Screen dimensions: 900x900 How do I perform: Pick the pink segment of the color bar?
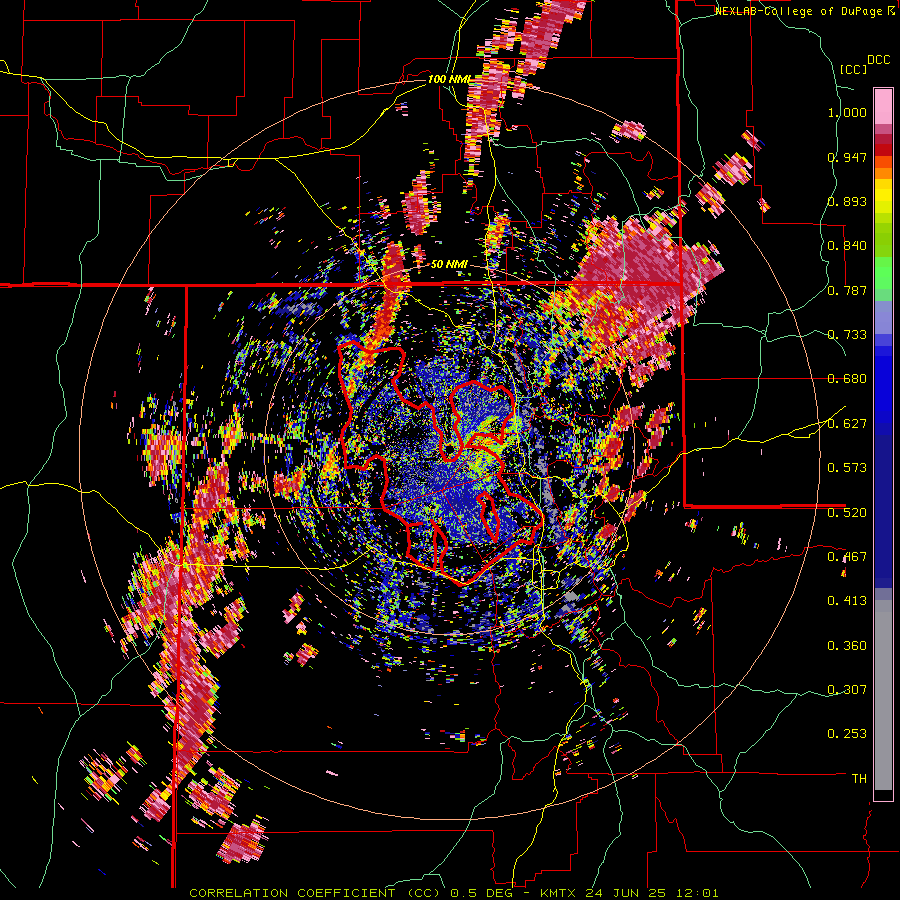[883, 107]
